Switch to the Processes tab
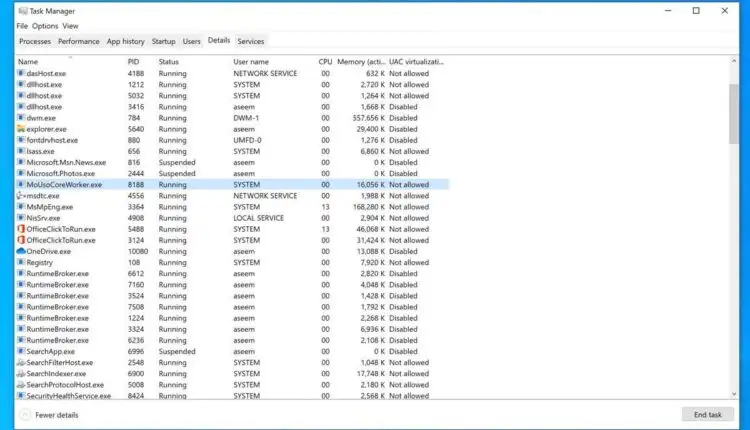The width and height of the screenshot is (750, 430). click(x=35, y=41)
